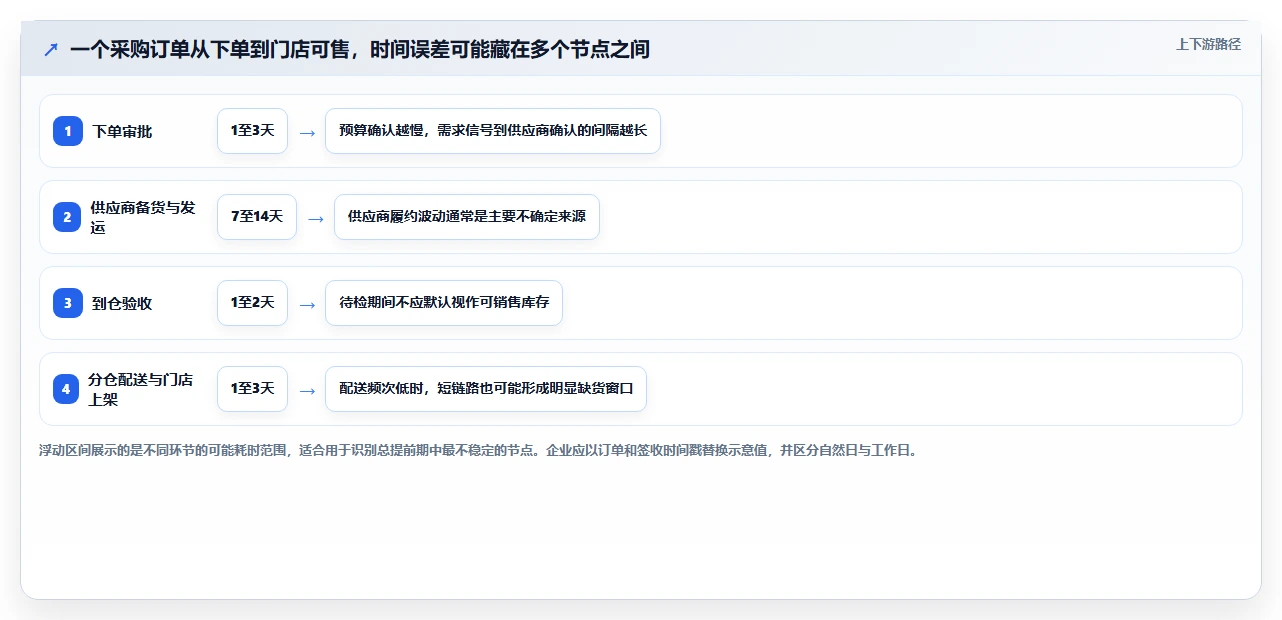1282x620 pixels.
Task: Click the step 2 number badge
Action: click(68, 217)
